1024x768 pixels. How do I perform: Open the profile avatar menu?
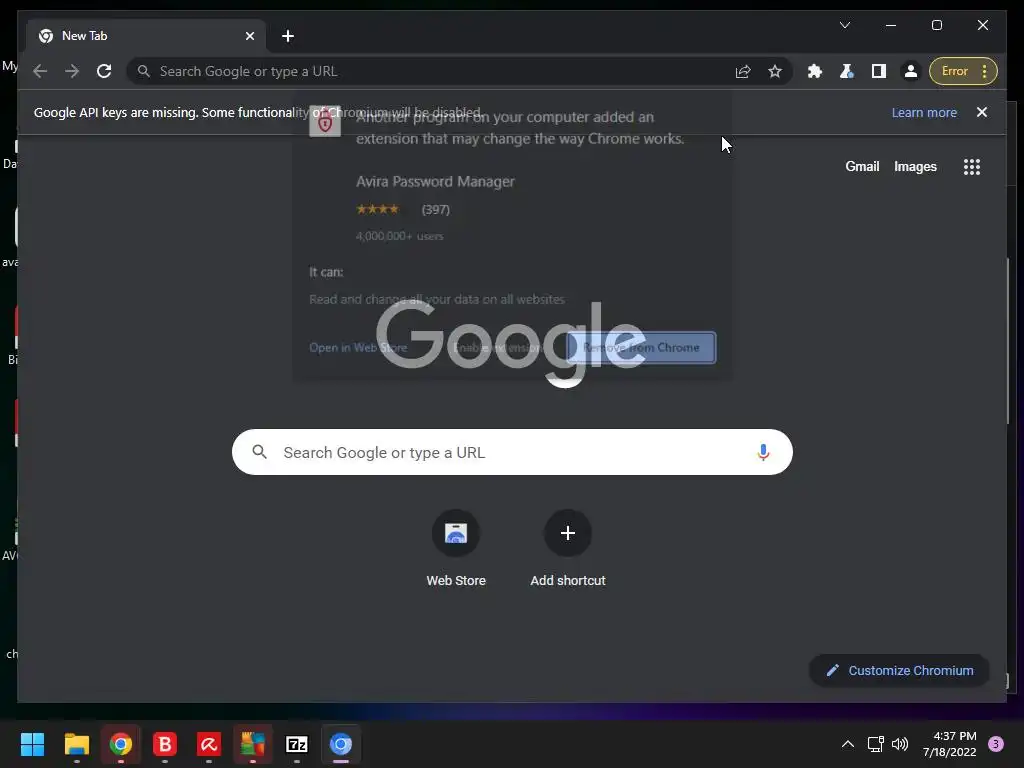(910, 71)
